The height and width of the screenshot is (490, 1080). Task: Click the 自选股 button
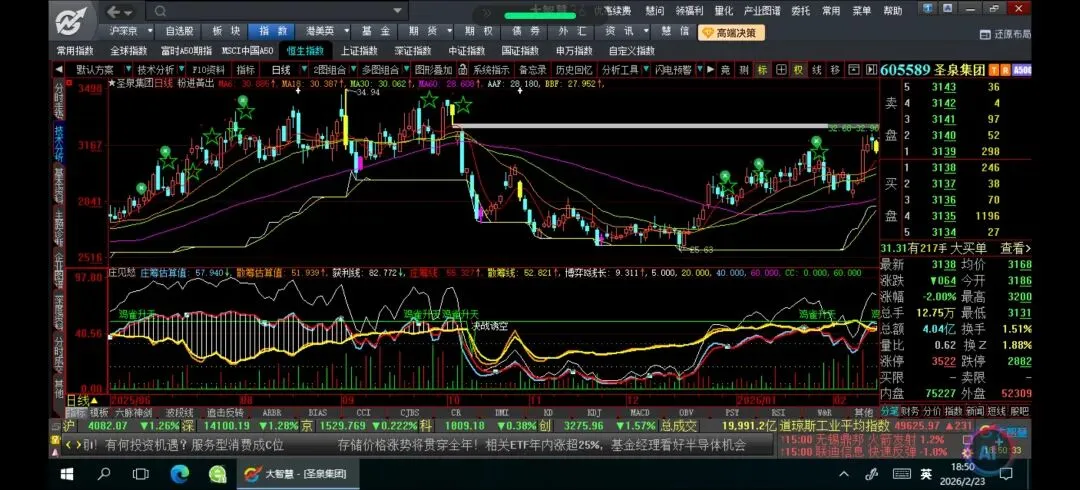[x=179, y=31]
